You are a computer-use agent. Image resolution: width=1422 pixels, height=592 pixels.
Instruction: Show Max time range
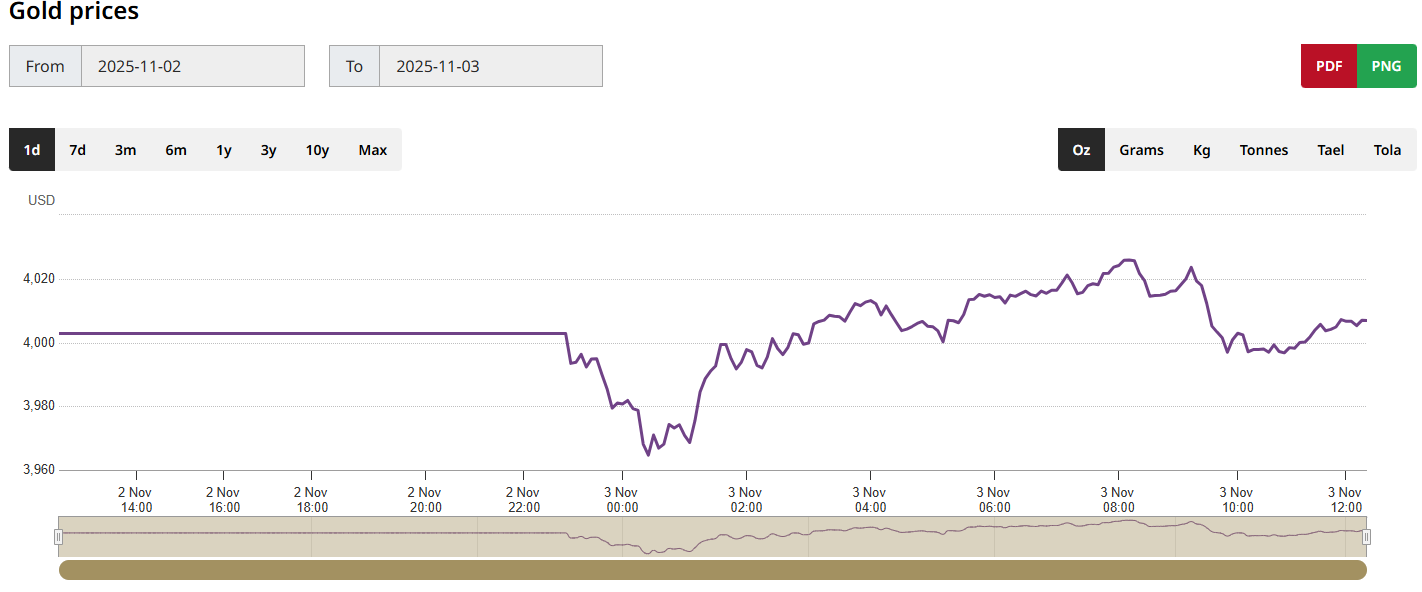[x=372, y=150]
